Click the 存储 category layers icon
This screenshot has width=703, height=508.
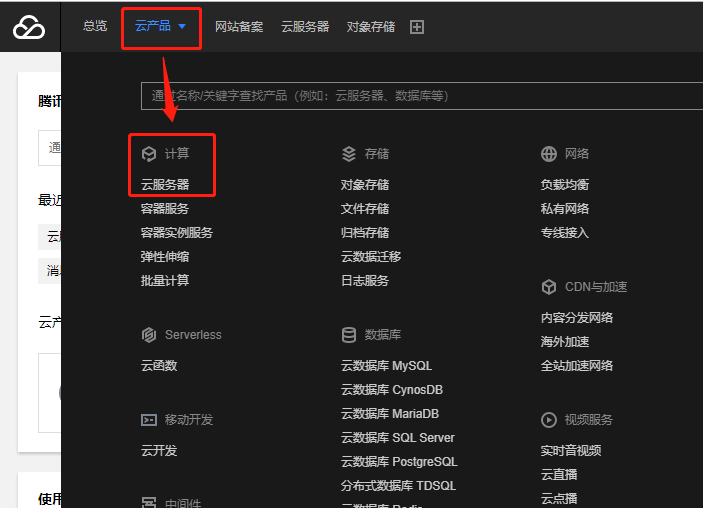pos(349,154)
